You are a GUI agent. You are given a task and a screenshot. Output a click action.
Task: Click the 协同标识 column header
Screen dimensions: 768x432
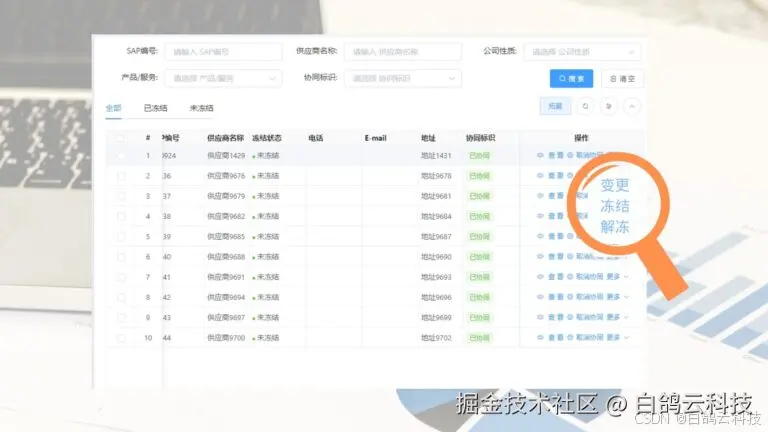480,138
